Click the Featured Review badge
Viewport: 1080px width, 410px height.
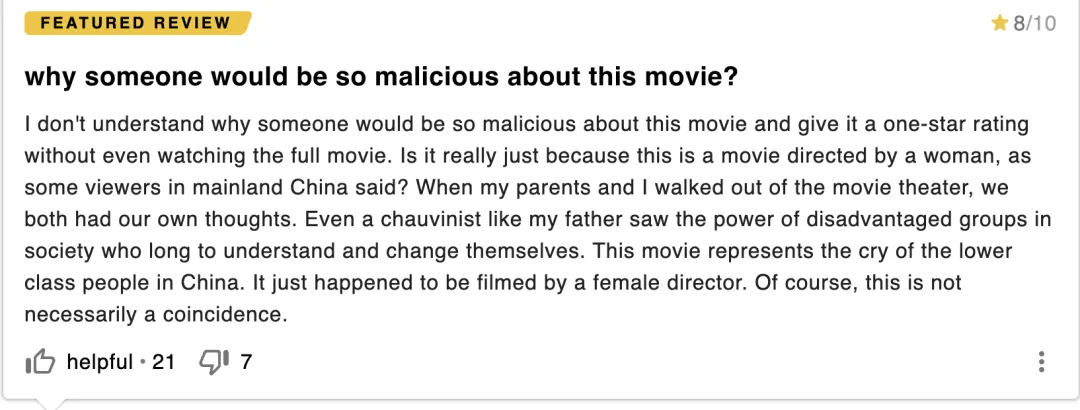137,23
